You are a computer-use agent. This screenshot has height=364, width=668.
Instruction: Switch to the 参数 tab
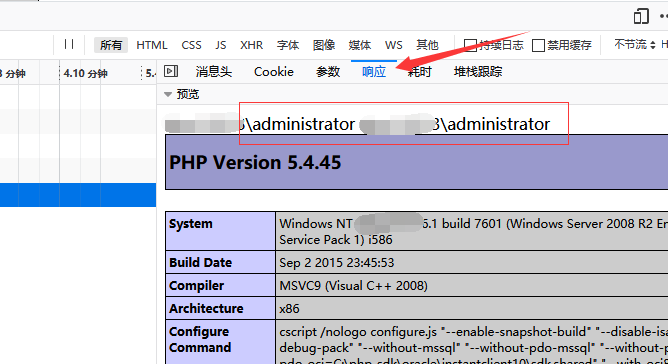pyautogui.click(x=328, y=72)
